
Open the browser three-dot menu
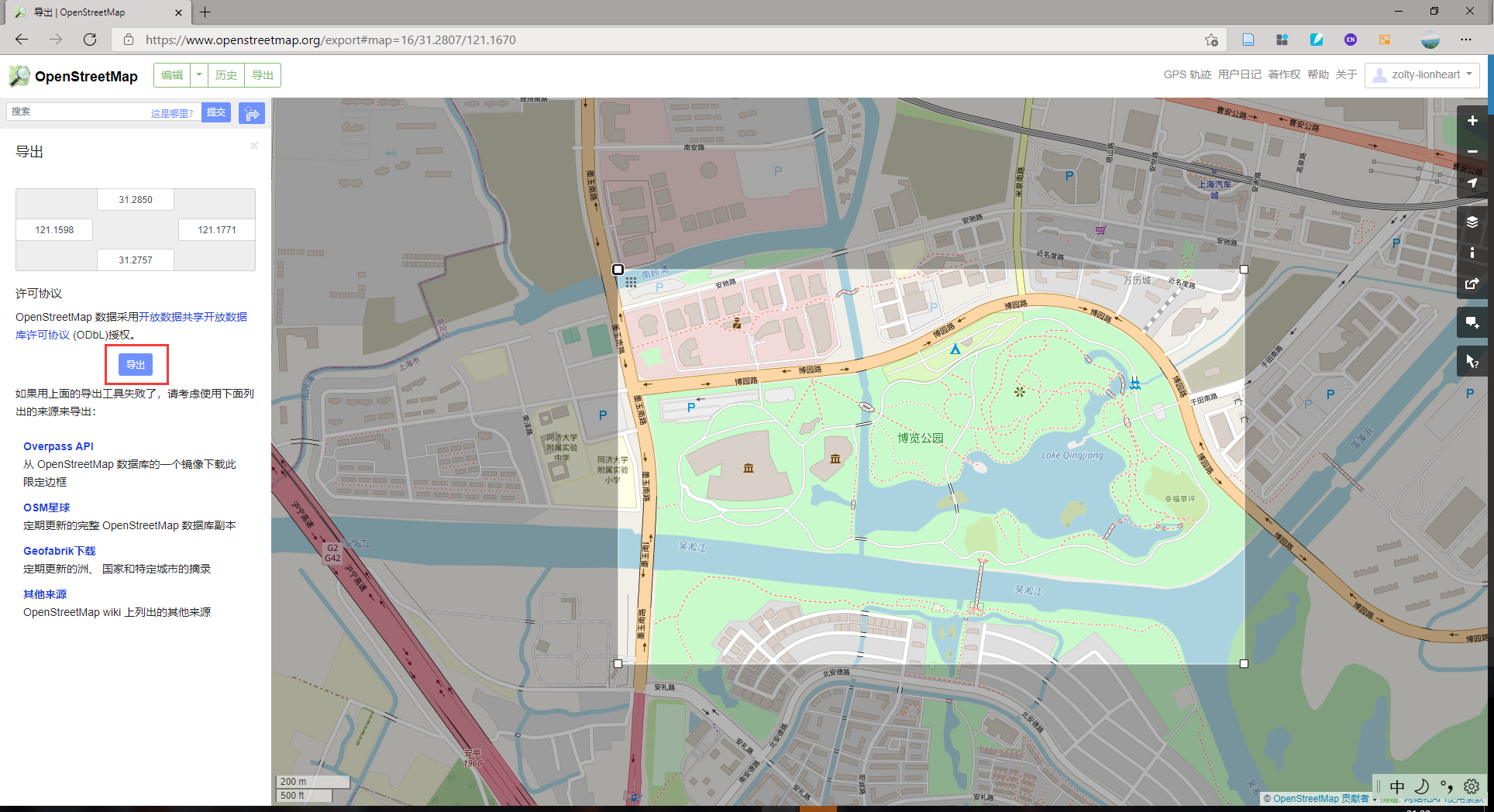(1466, 40)
